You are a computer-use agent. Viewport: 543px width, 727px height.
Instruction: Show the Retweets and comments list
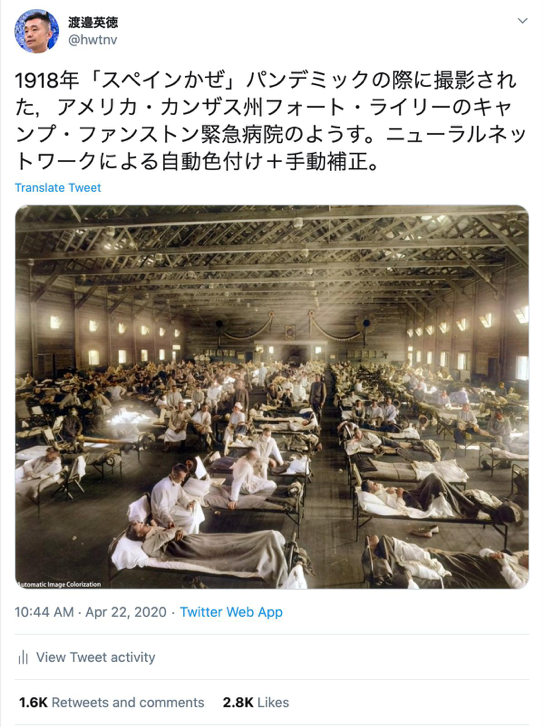click(x=111, y=702)
